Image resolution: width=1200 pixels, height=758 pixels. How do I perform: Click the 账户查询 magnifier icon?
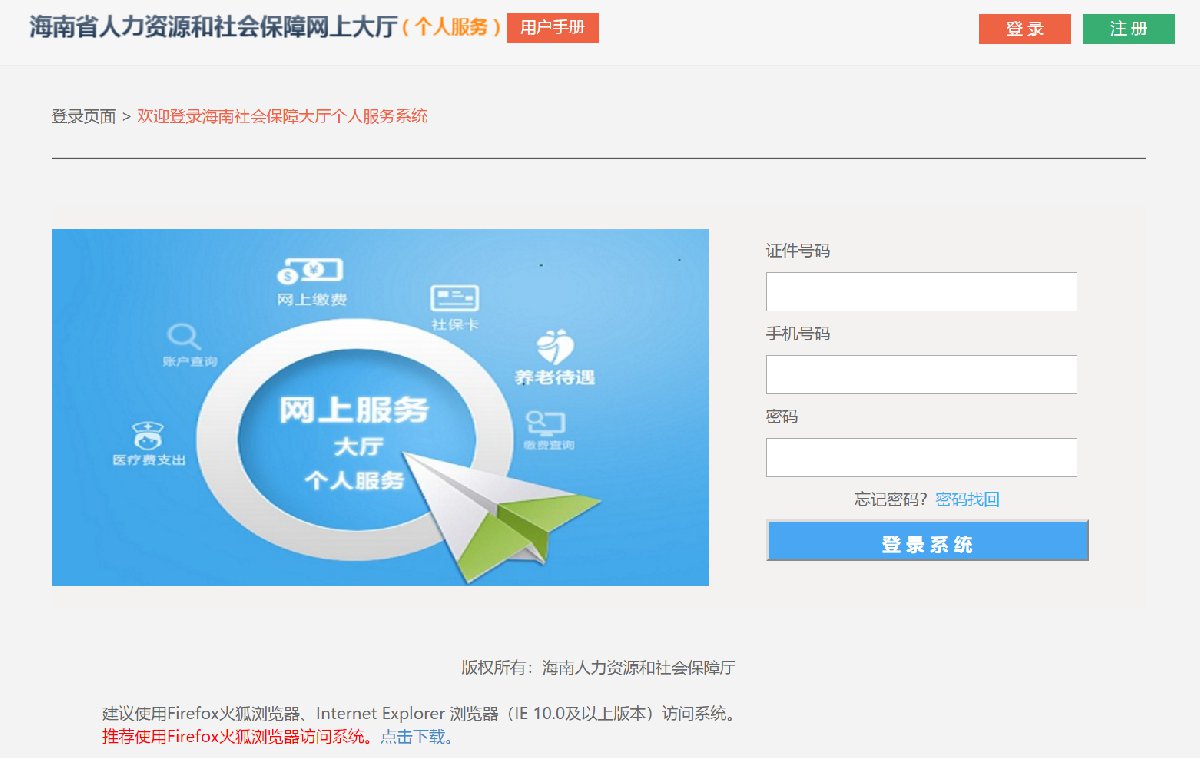(x=185, y=336)
